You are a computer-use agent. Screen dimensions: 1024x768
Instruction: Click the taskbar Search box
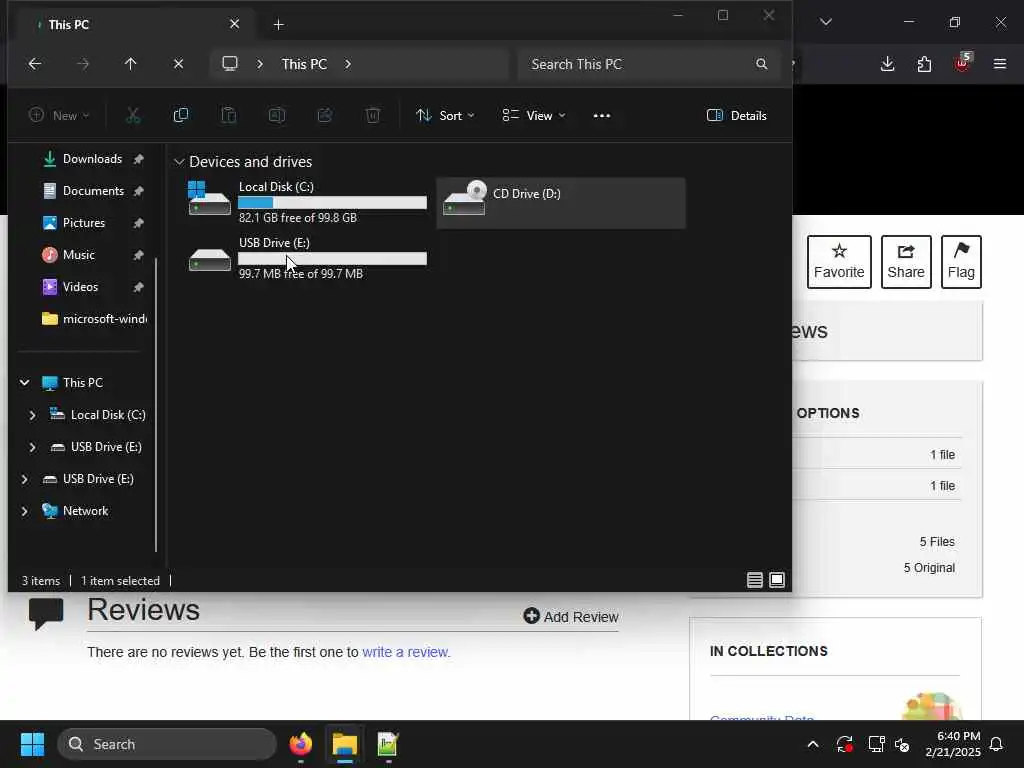click(x=167, y=744)
